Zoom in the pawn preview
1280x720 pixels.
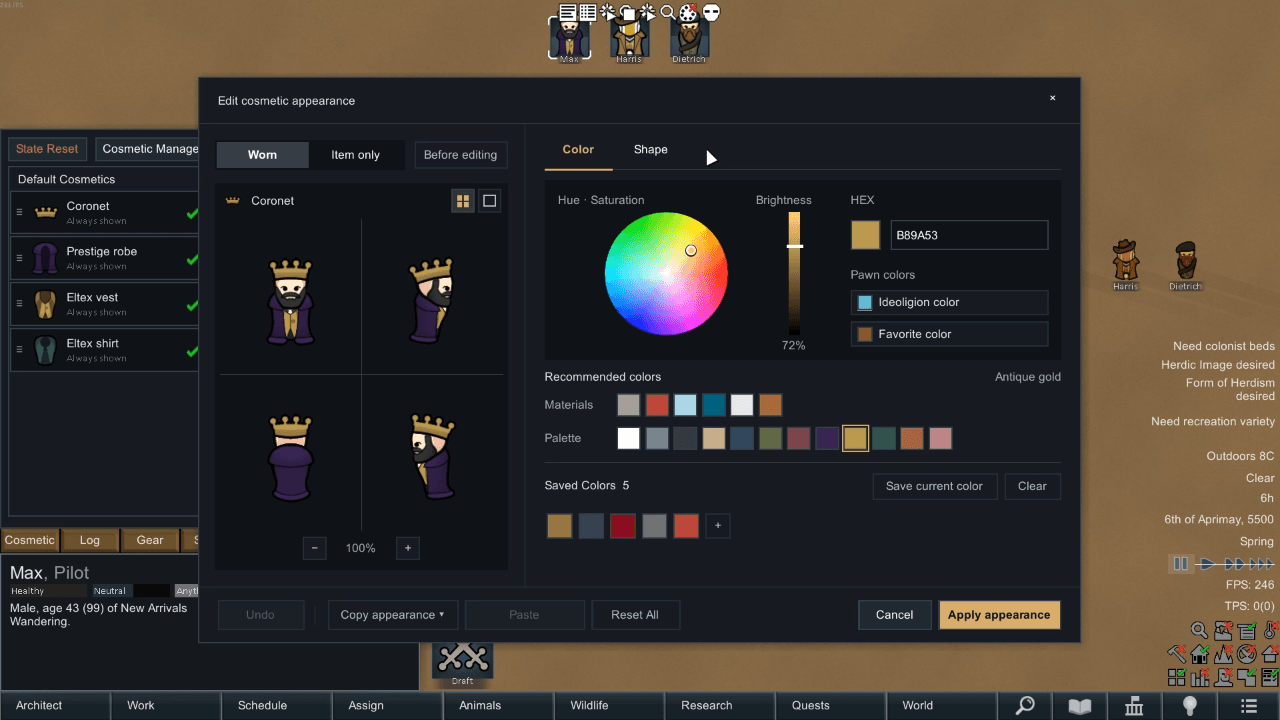407,548
